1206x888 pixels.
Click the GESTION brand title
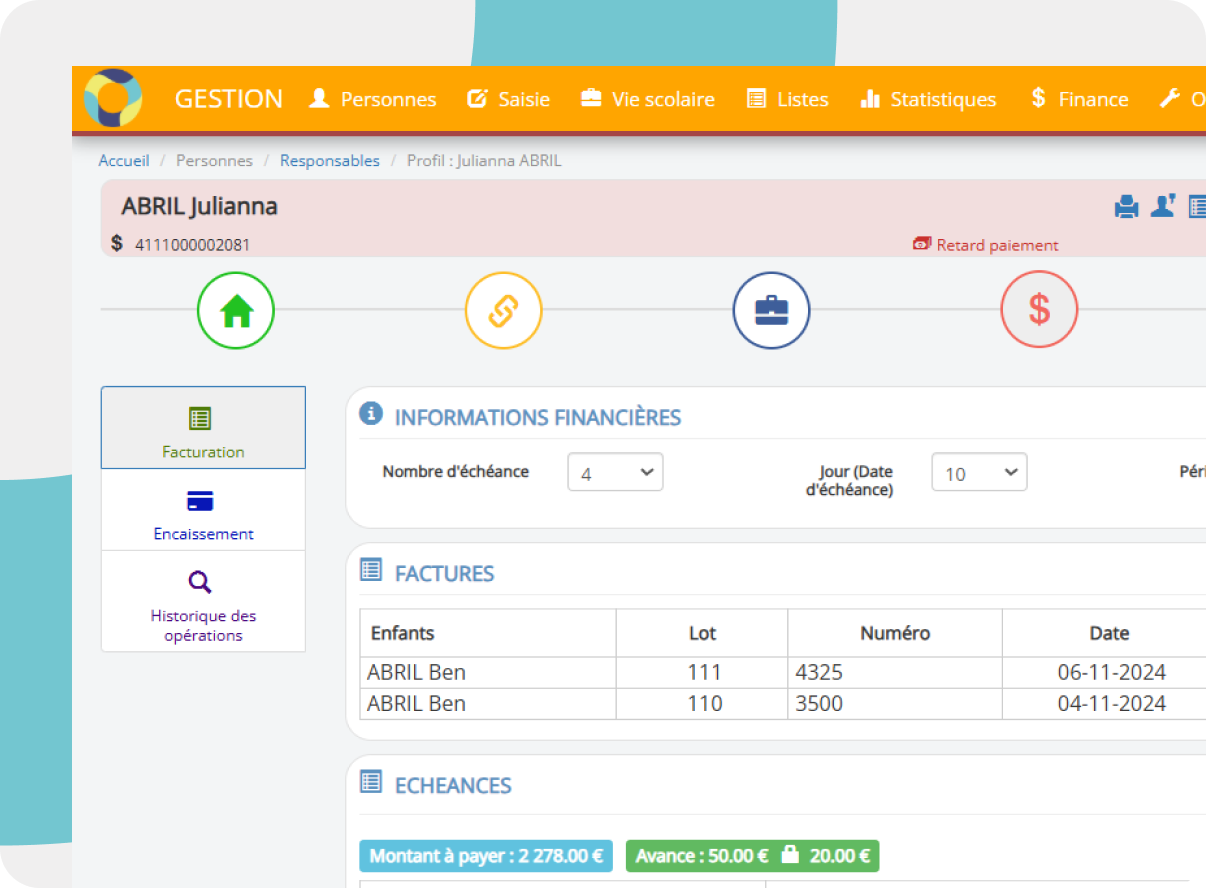(229, 99)
